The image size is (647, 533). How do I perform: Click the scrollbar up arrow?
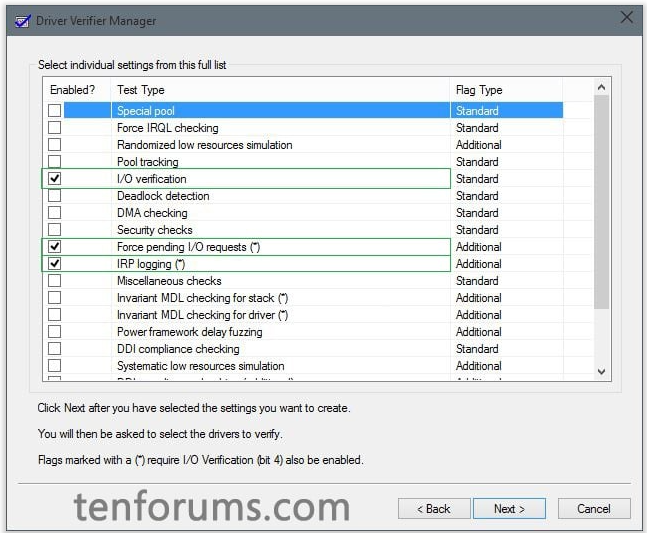tap(601, 87)
